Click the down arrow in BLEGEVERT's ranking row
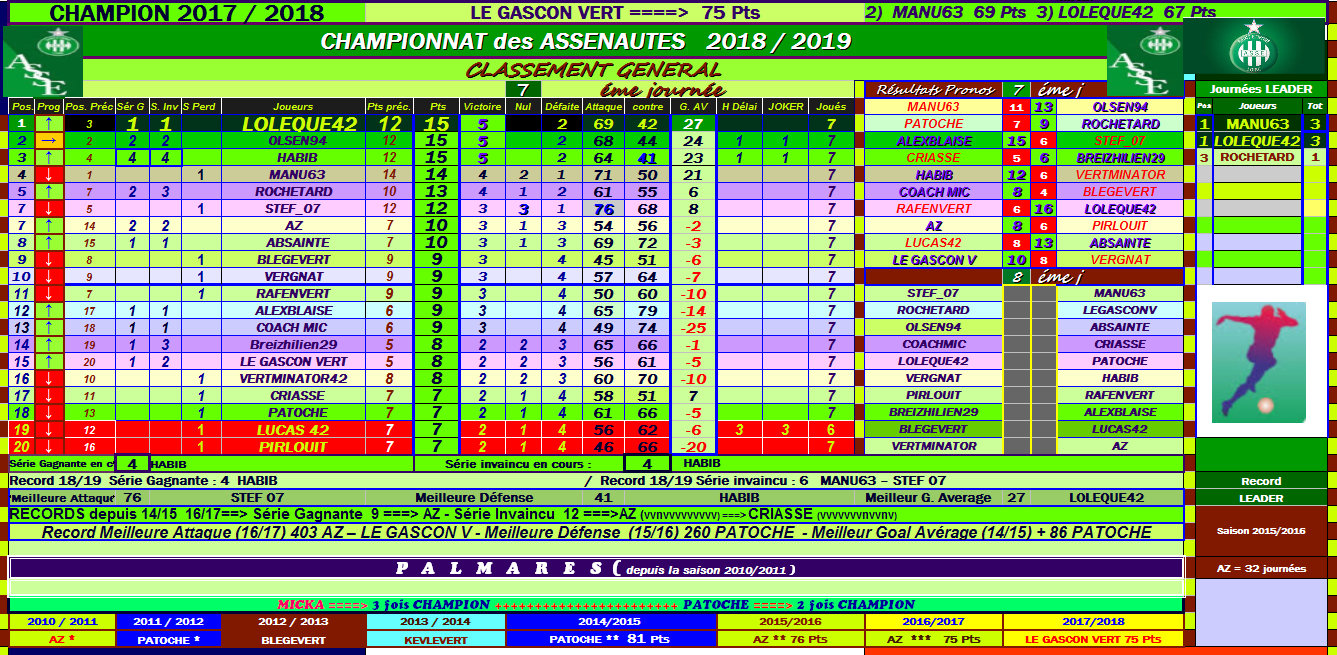1337x655 pixels. (x=50, y=260)
